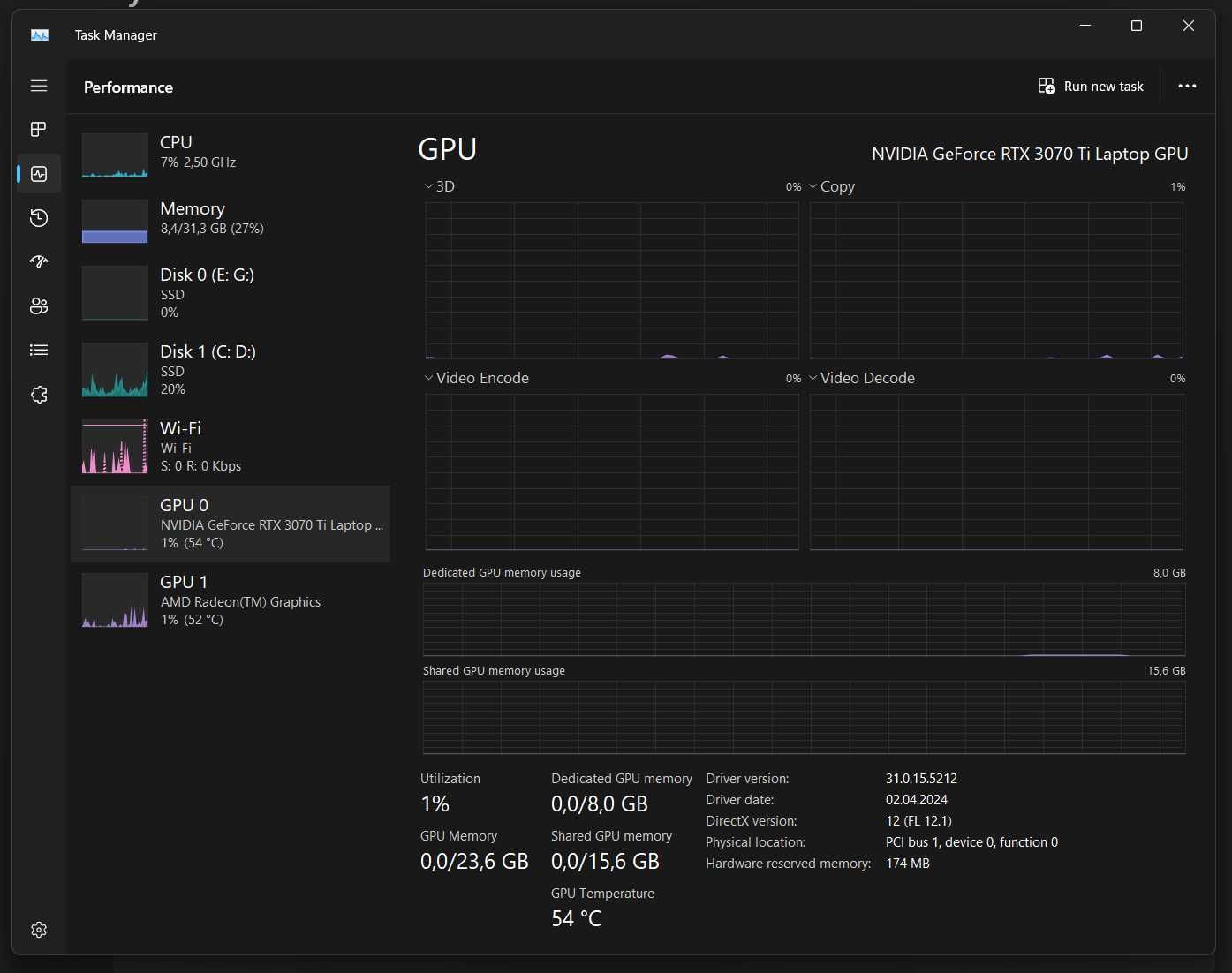Image resolution: width=1232 pixels, height=973 pixels.
Task: Open the Copy engine graph dropdown
Action: [x=832, y=186]
